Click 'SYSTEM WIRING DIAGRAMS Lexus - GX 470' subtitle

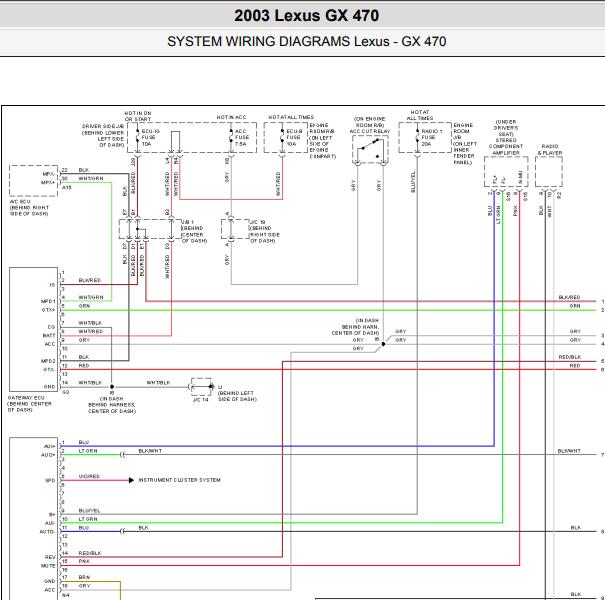[306, 41]
